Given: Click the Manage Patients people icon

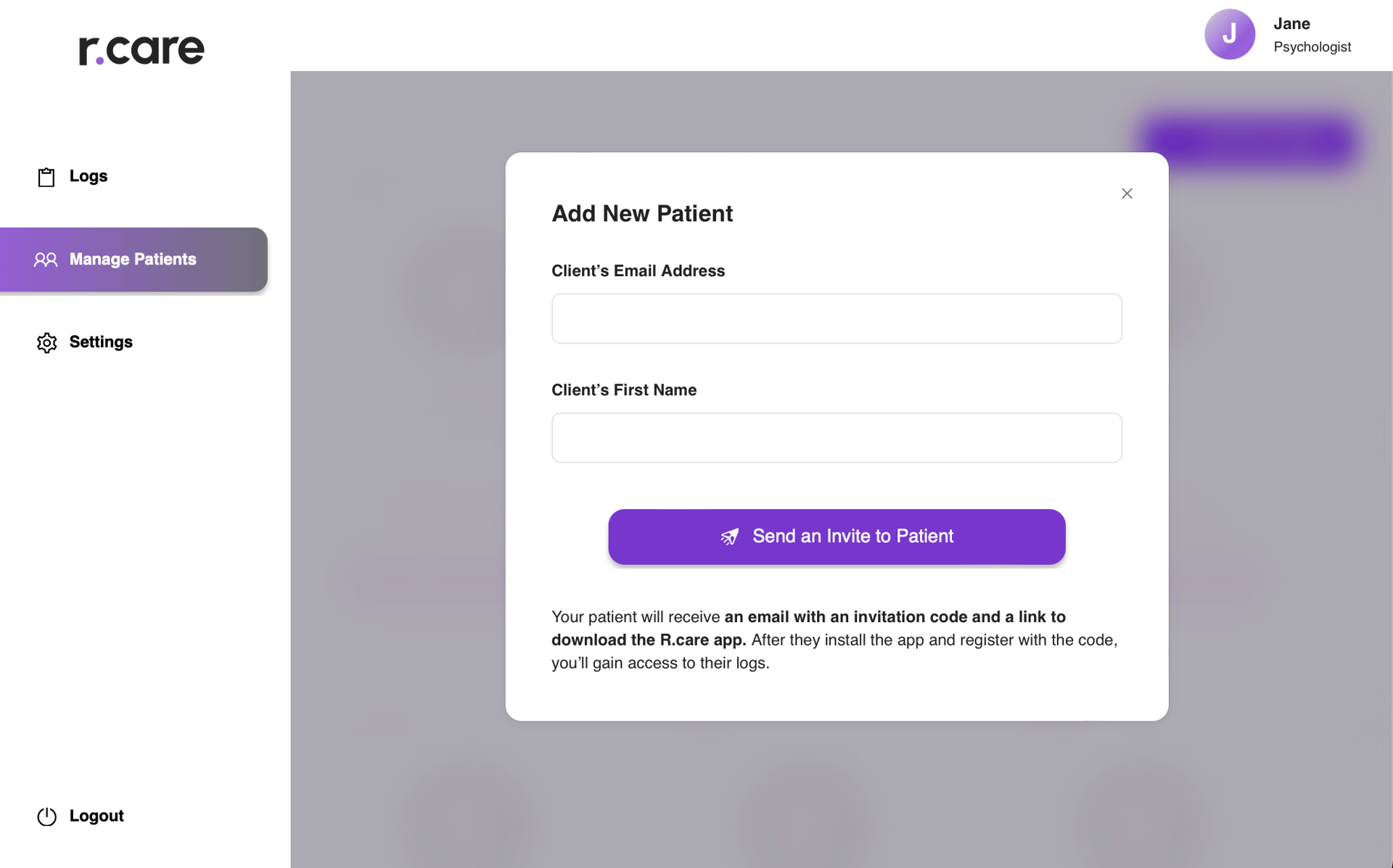Looking at the screenshot, I should [46, 260].
